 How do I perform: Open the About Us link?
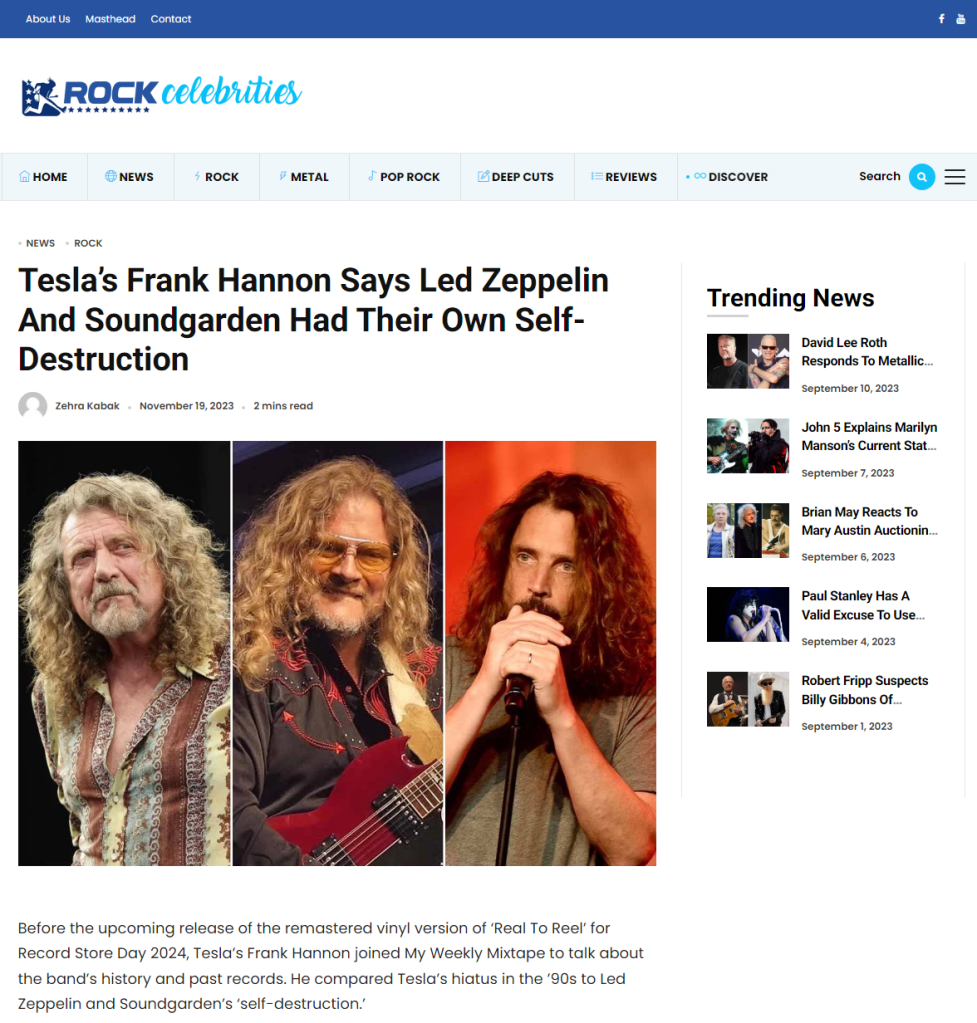click(x=48, y=19)
